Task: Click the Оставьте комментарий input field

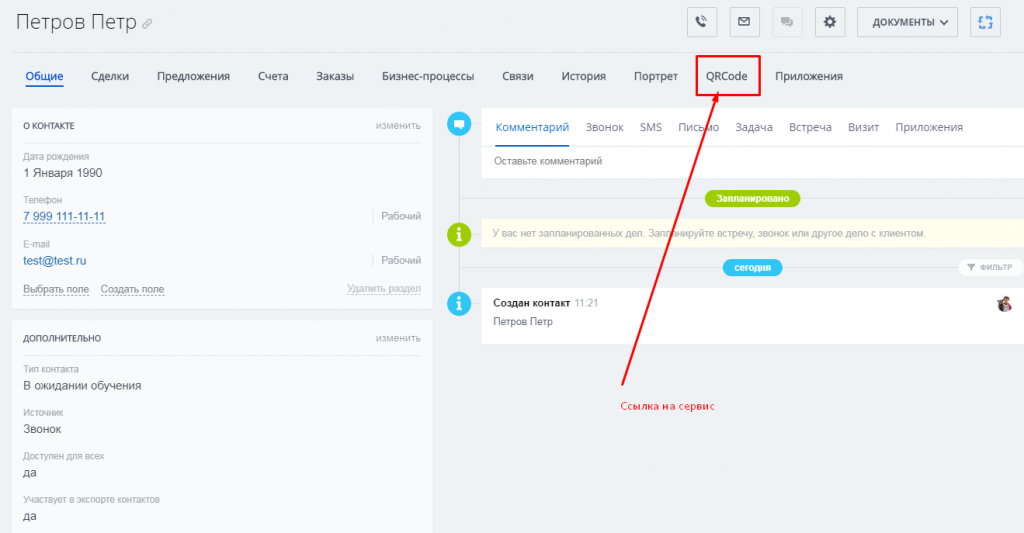Action: (752, 161)
